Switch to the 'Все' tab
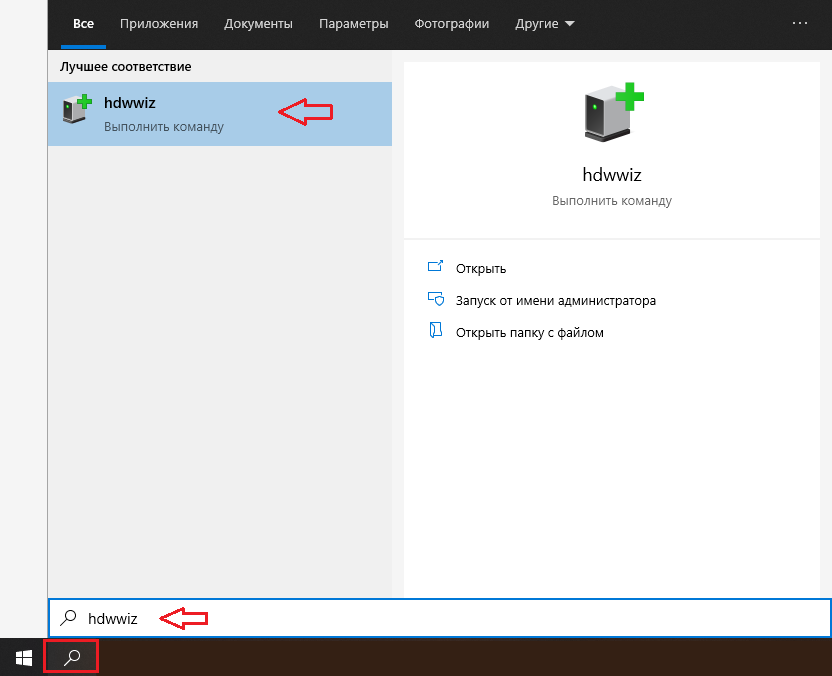The height and width of the screenshot is (676, 832). (x=83, y=23)
